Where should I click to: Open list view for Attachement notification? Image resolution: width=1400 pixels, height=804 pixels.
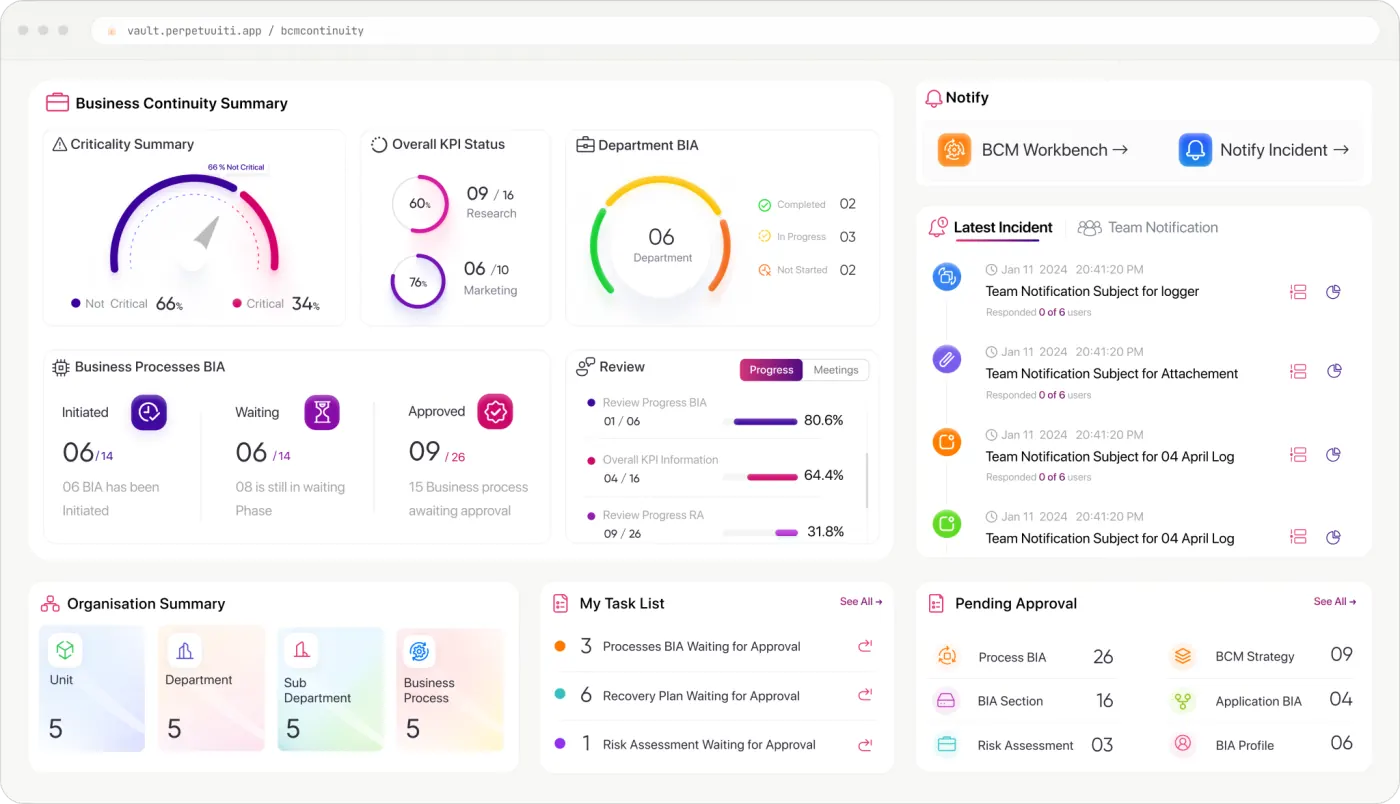1298,371
